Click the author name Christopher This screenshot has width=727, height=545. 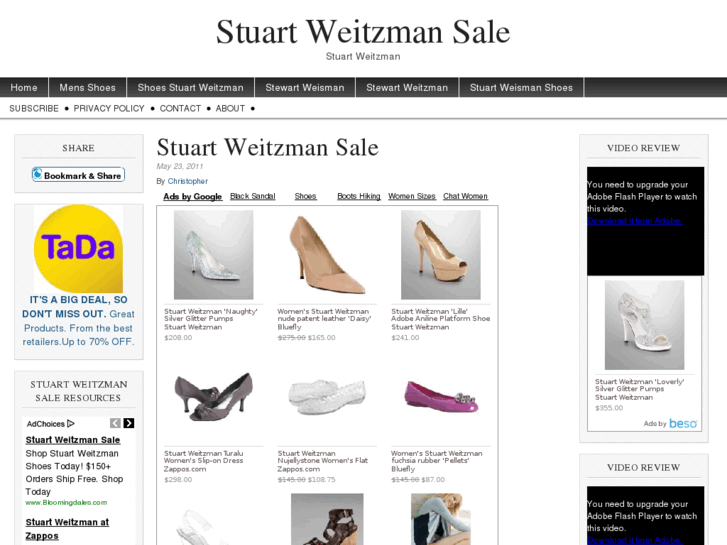point(188,181)
